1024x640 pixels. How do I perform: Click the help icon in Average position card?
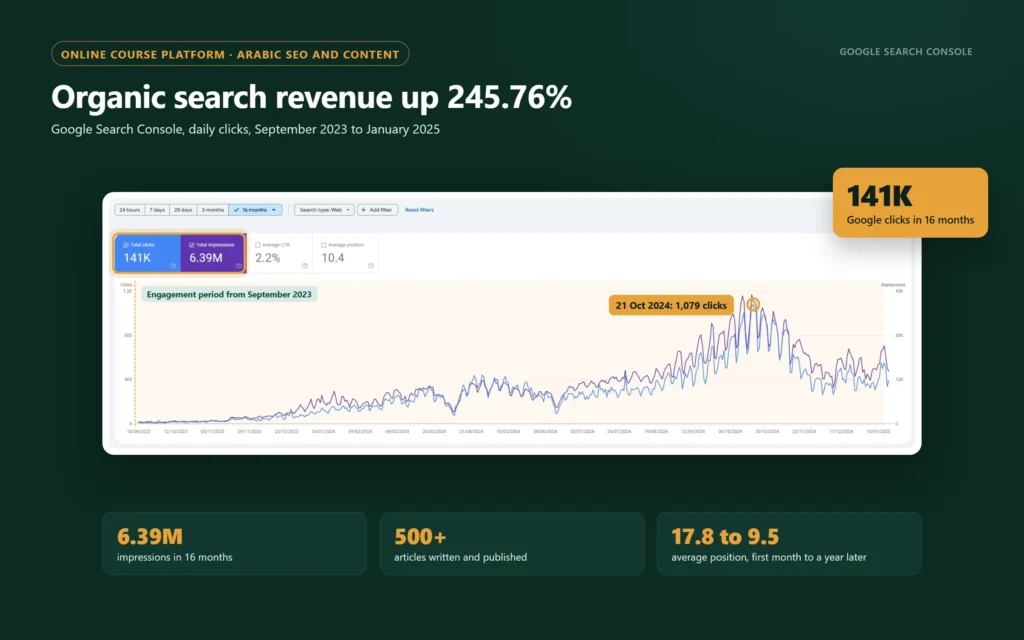point(371,266)
